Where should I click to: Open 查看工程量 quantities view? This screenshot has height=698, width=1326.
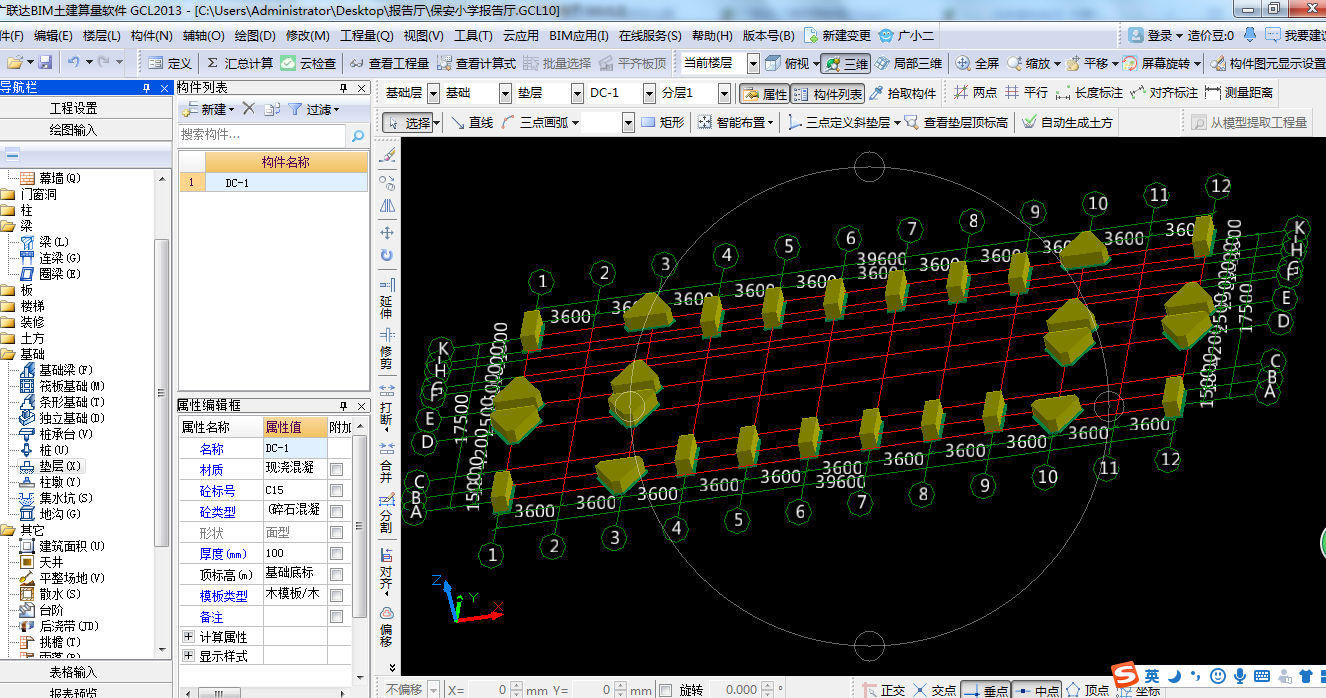tap(390, 63)
